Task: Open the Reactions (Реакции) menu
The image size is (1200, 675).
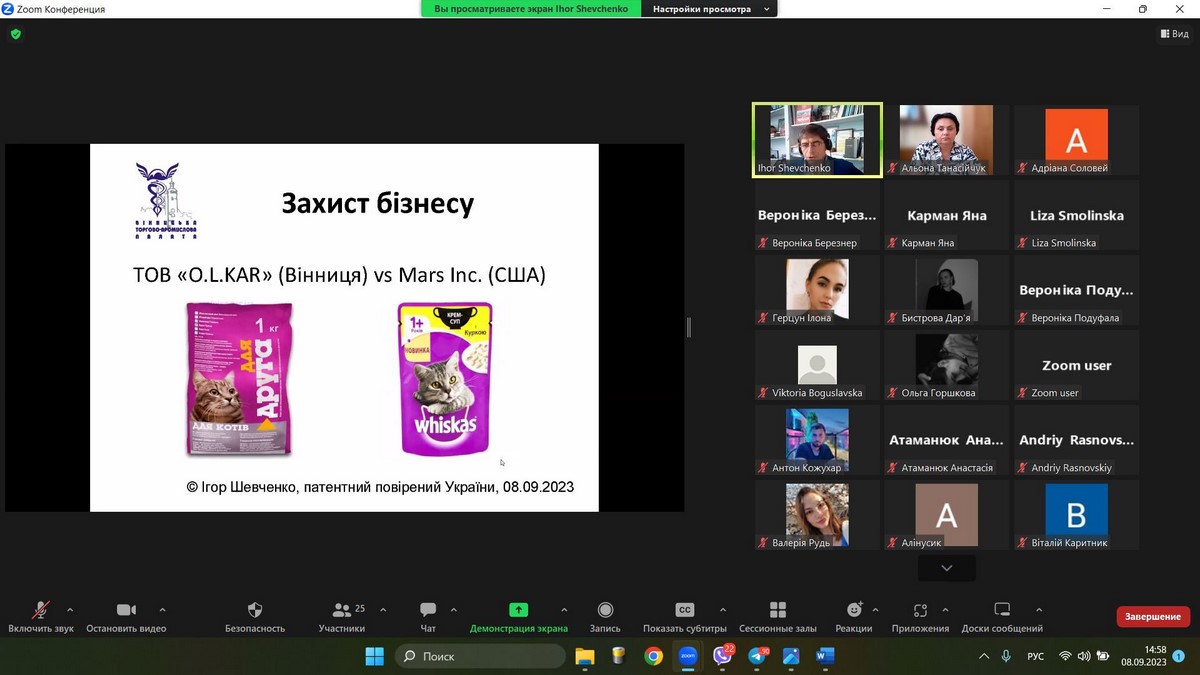Action: tap(853, 610)
